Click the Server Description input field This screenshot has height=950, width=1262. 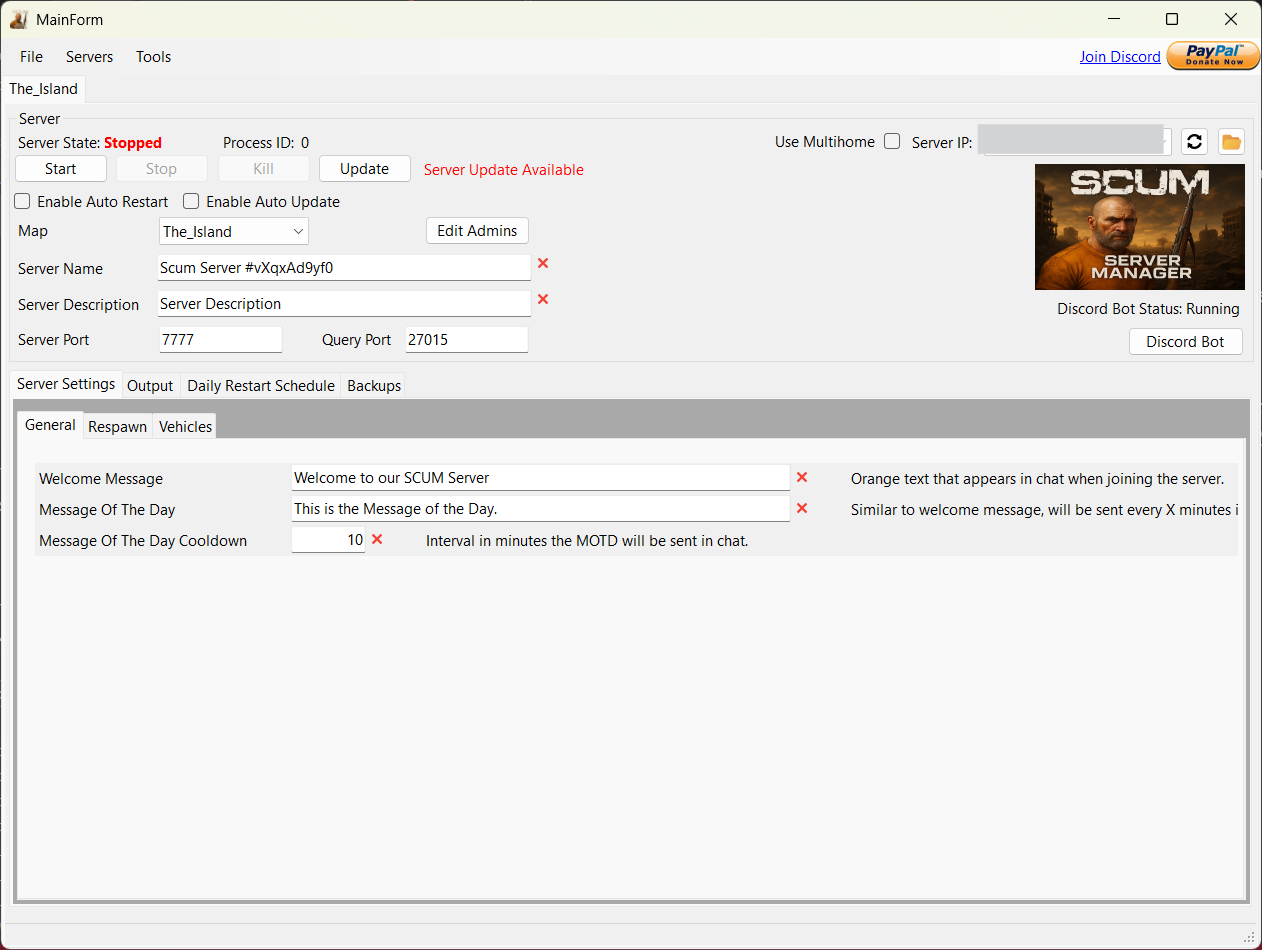pyautogui.click(x=344, y=304)
